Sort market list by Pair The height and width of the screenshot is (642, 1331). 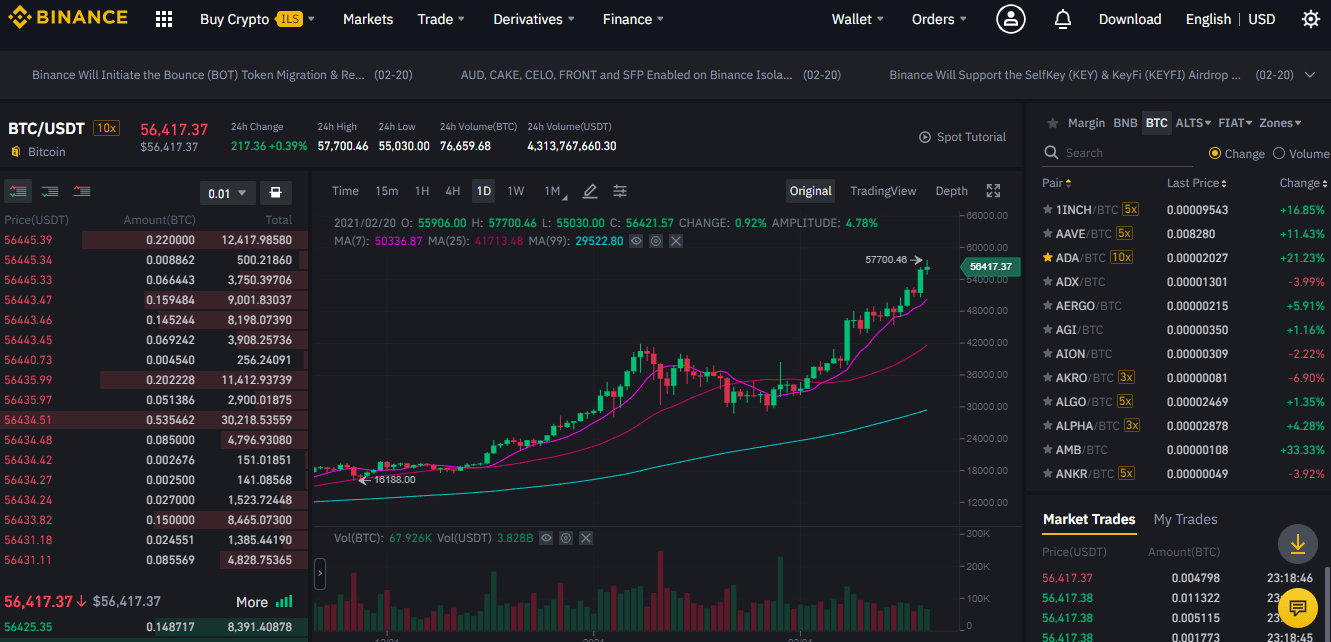(x=1056, y=183)
